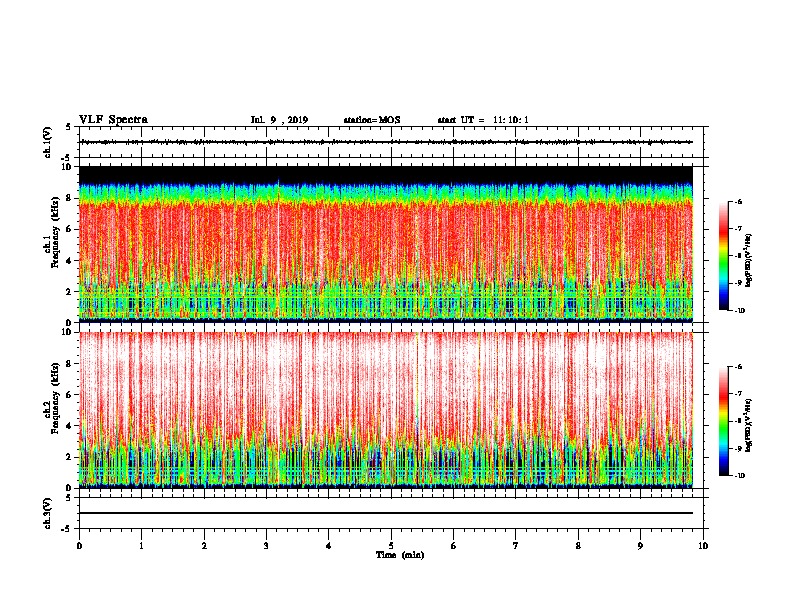Click time axis tick label "1"
This screenshot has width=792, height=612.
(x=141, y=546)
